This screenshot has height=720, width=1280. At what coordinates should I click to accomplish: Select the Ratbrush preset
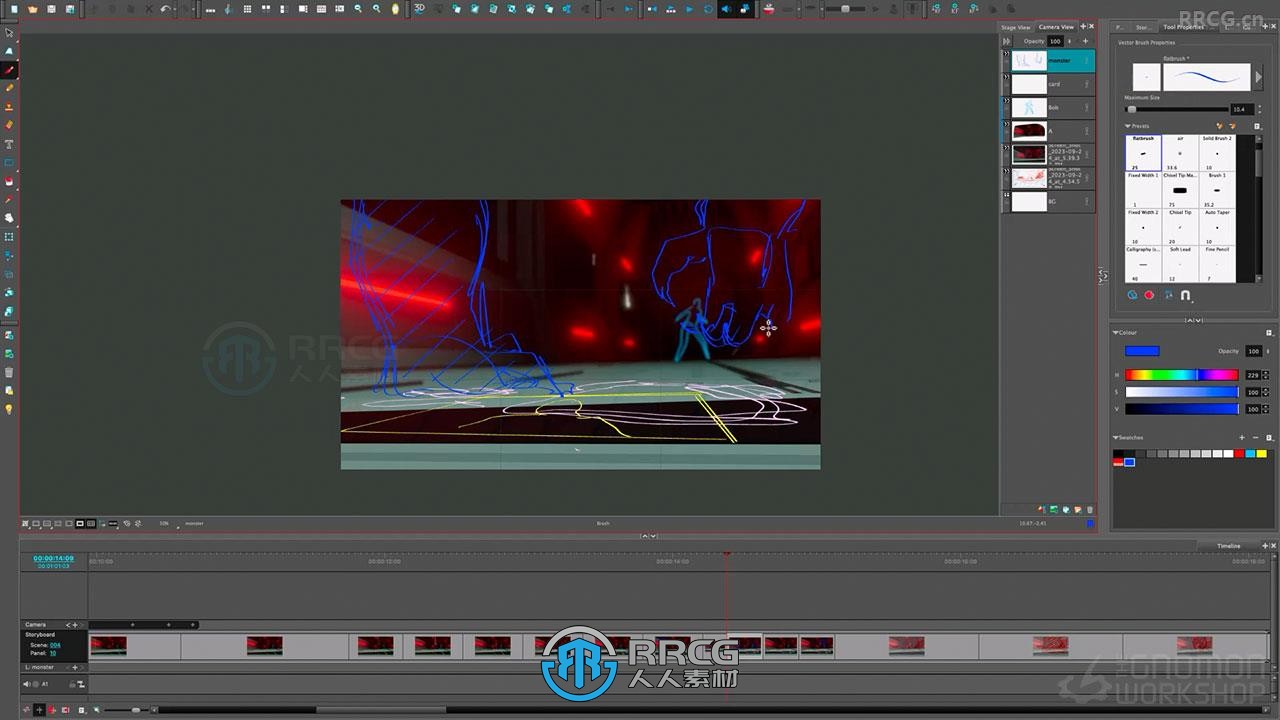click(1143, 153)
